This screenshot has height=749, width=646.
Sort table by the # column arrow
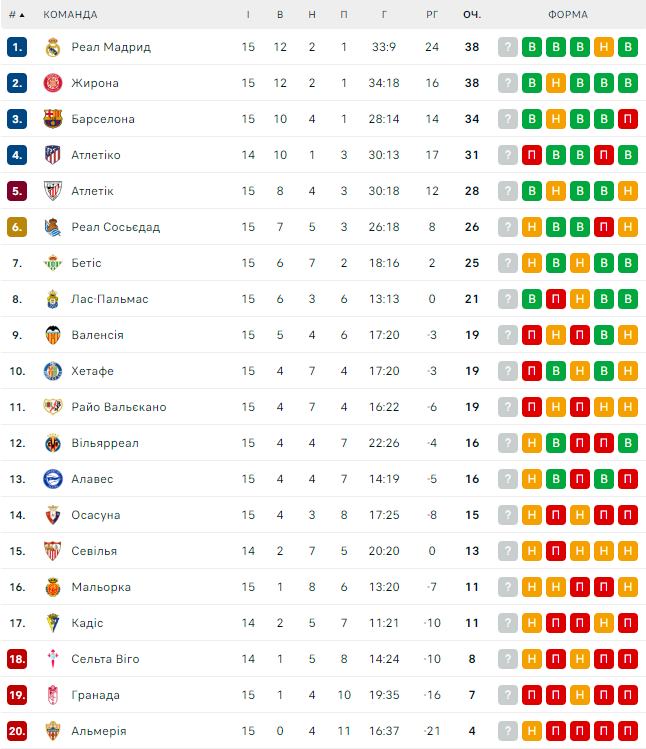click(22, 15)
